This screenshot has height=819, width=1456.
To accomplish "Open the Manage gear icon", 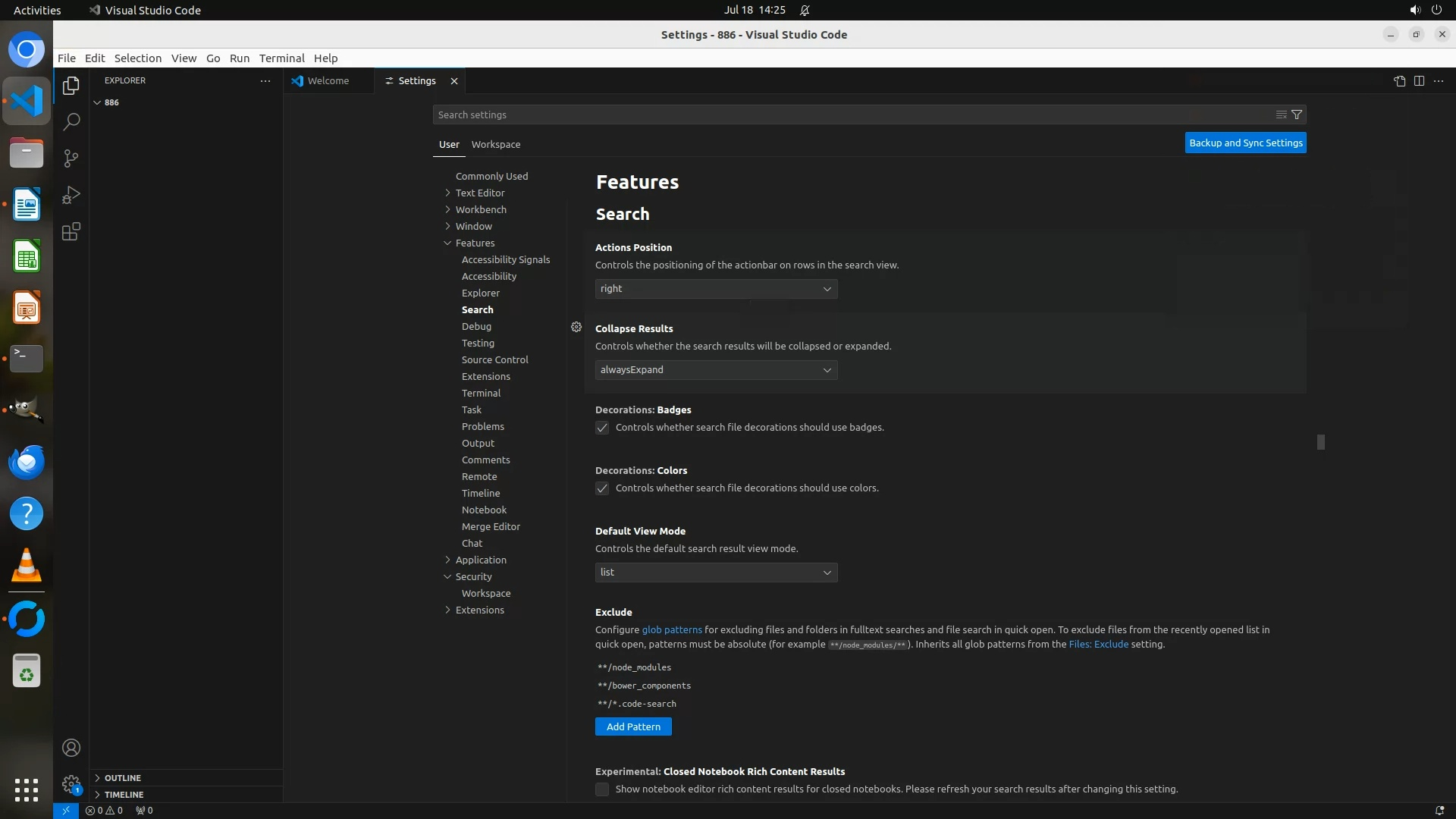I will click(71, 784).
